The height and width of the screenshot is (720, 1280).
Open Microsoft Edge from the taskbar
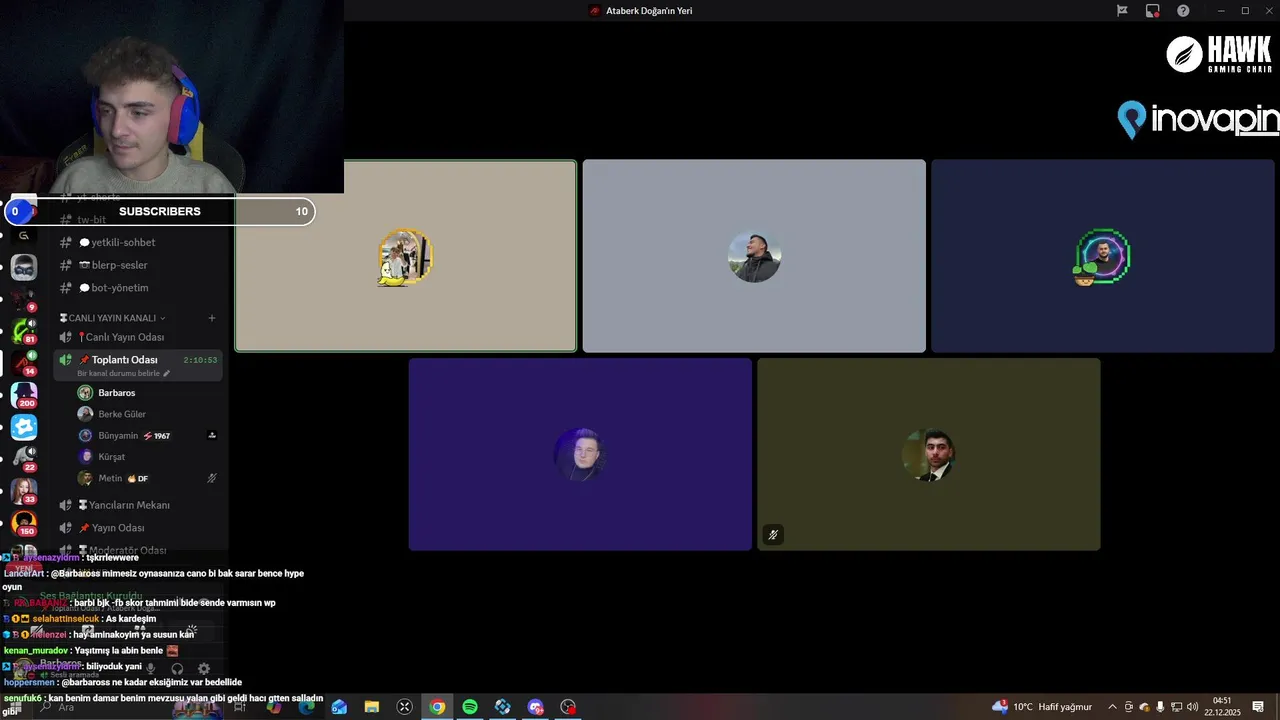pyautogui.click(x=306, y=707)
